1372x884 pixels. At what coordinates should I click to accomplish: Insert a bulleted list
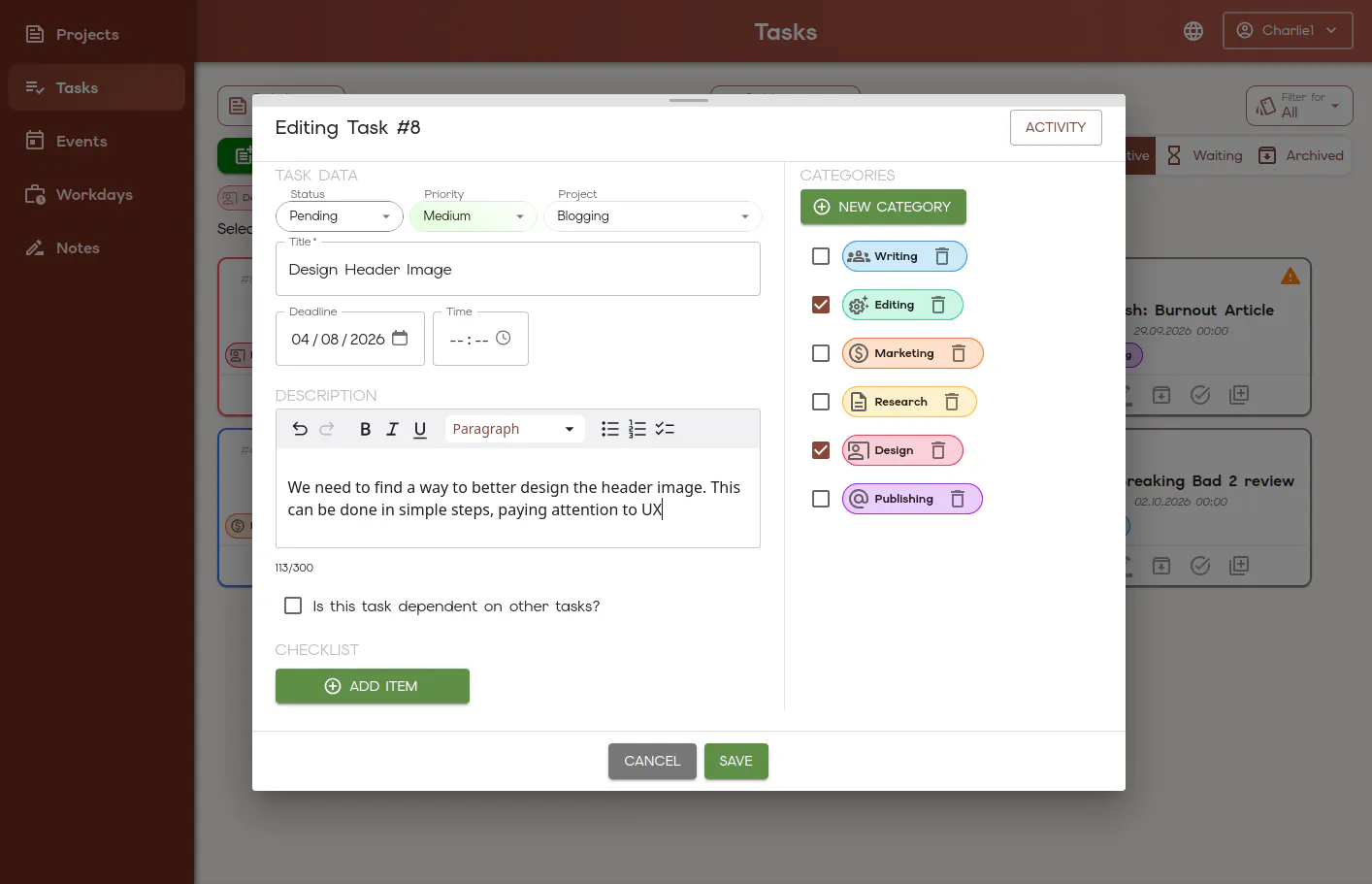pos(609,429)
